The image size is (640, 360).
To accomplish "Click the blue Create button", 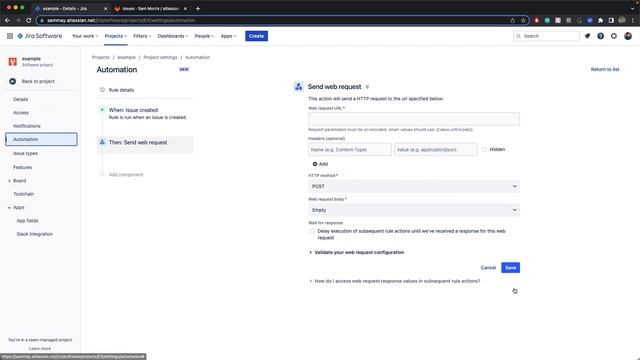I will (256, 36).
